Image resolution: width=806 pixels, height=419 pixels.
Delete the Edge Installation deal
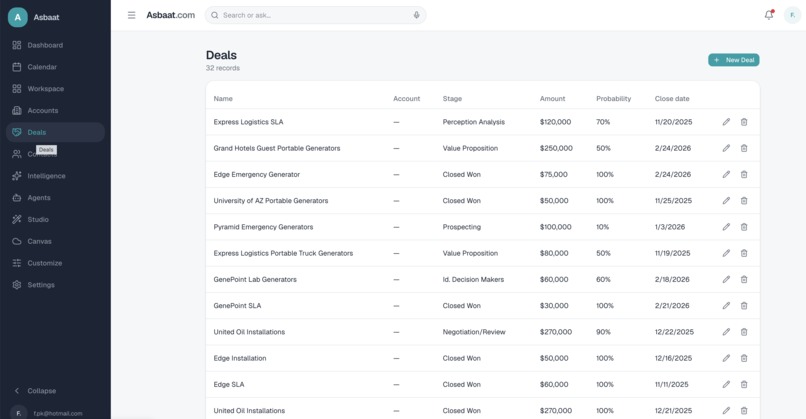[744, 358]
